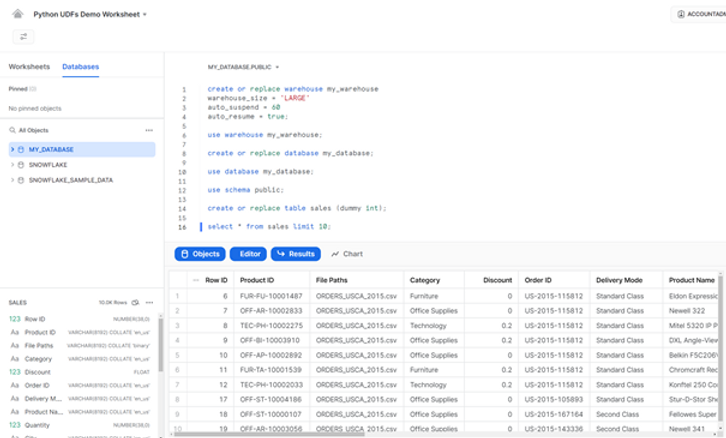Sort by the Category column header
The image size is (726, 438).
tap(434, 280)
